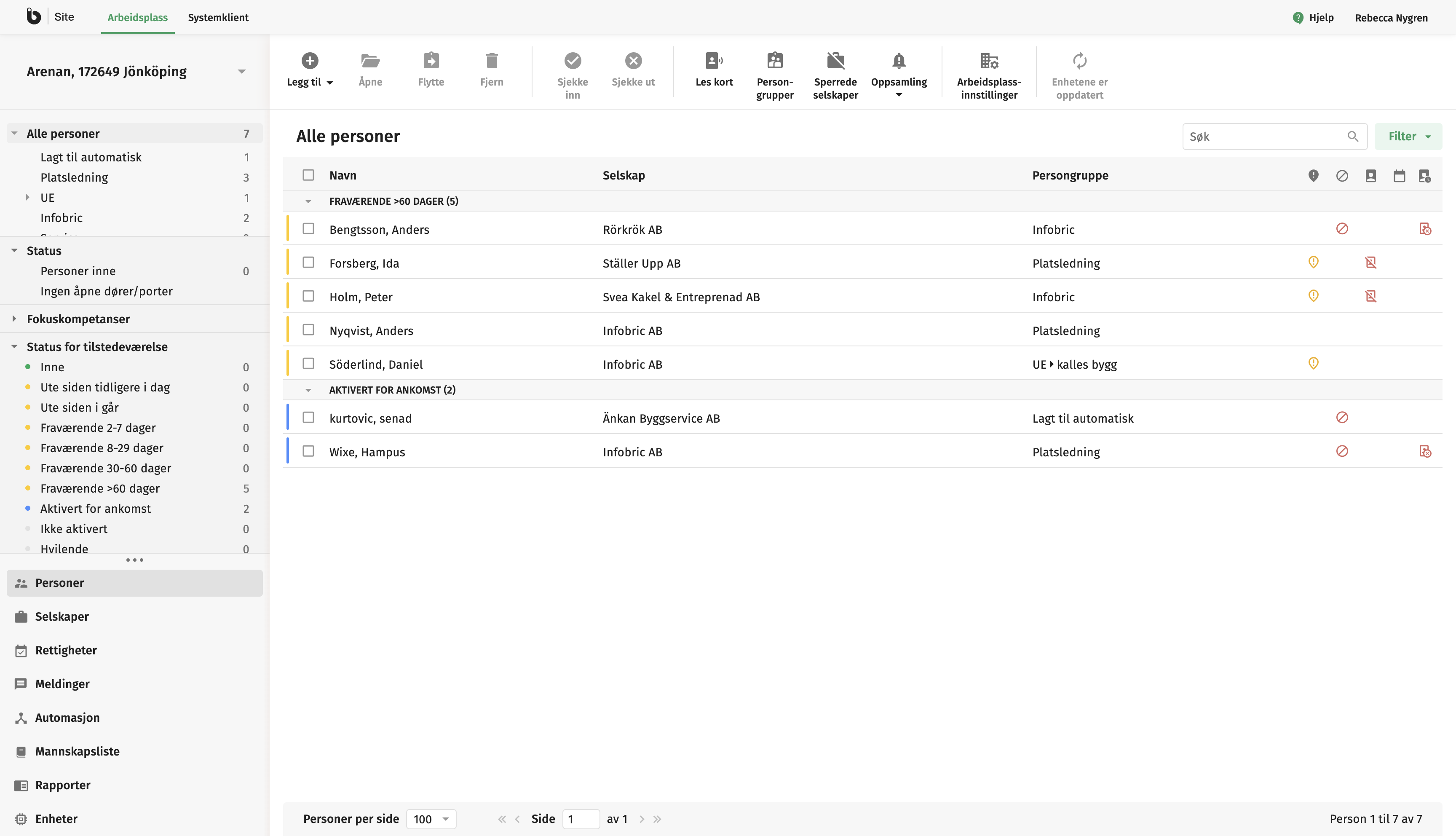The width and height of the screenshot is (1456, 836).
Task: Tick the checkbox for Holm, Peter
Action: 308,296
